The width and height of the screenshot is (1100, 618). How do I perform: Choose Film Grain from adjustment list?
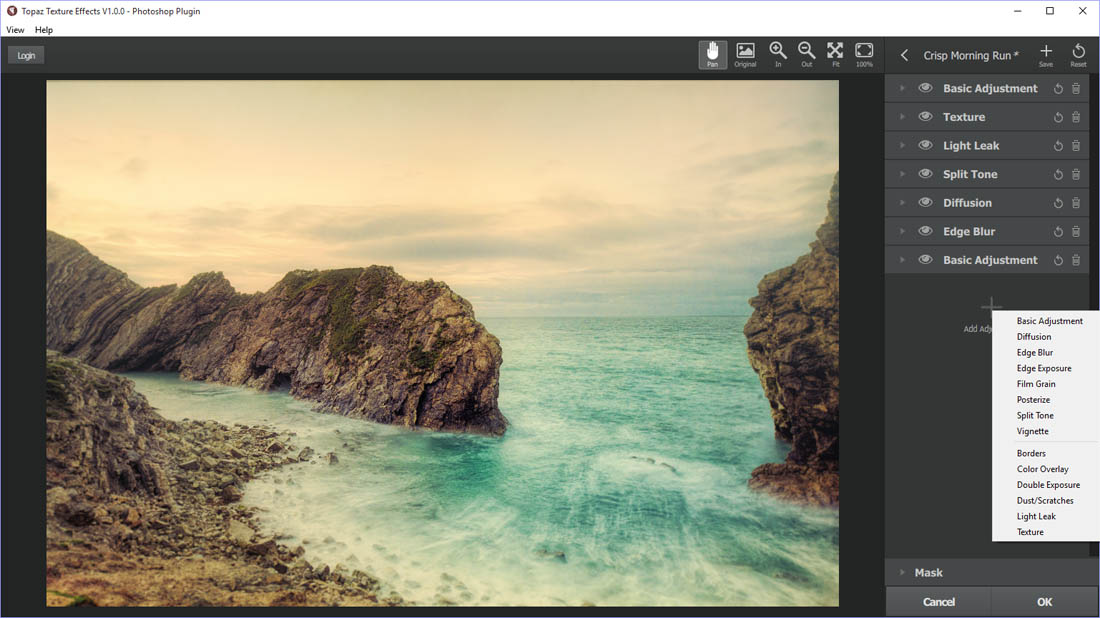1036,384
